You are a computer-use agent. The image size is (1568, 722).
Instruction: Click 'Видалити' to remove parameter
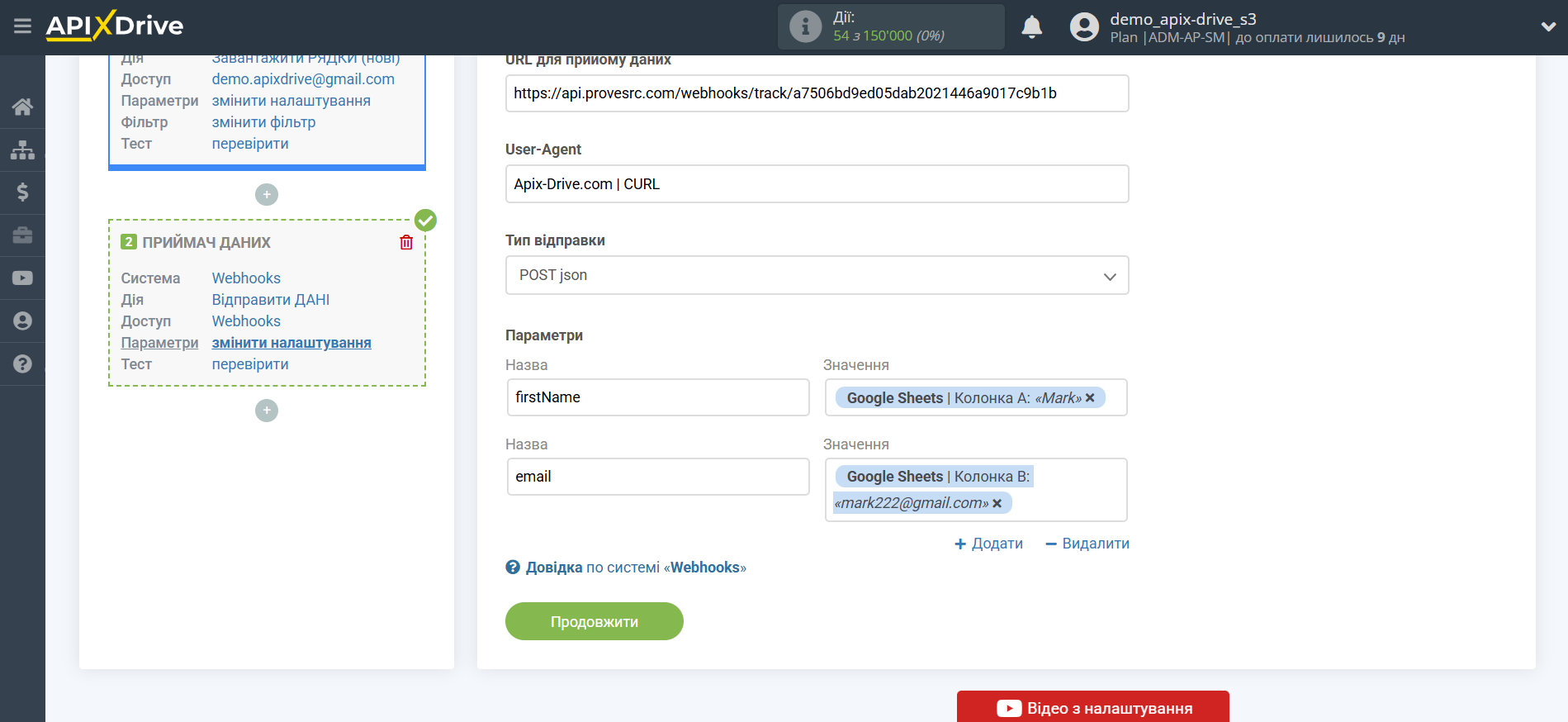(x=1087, y=544)
